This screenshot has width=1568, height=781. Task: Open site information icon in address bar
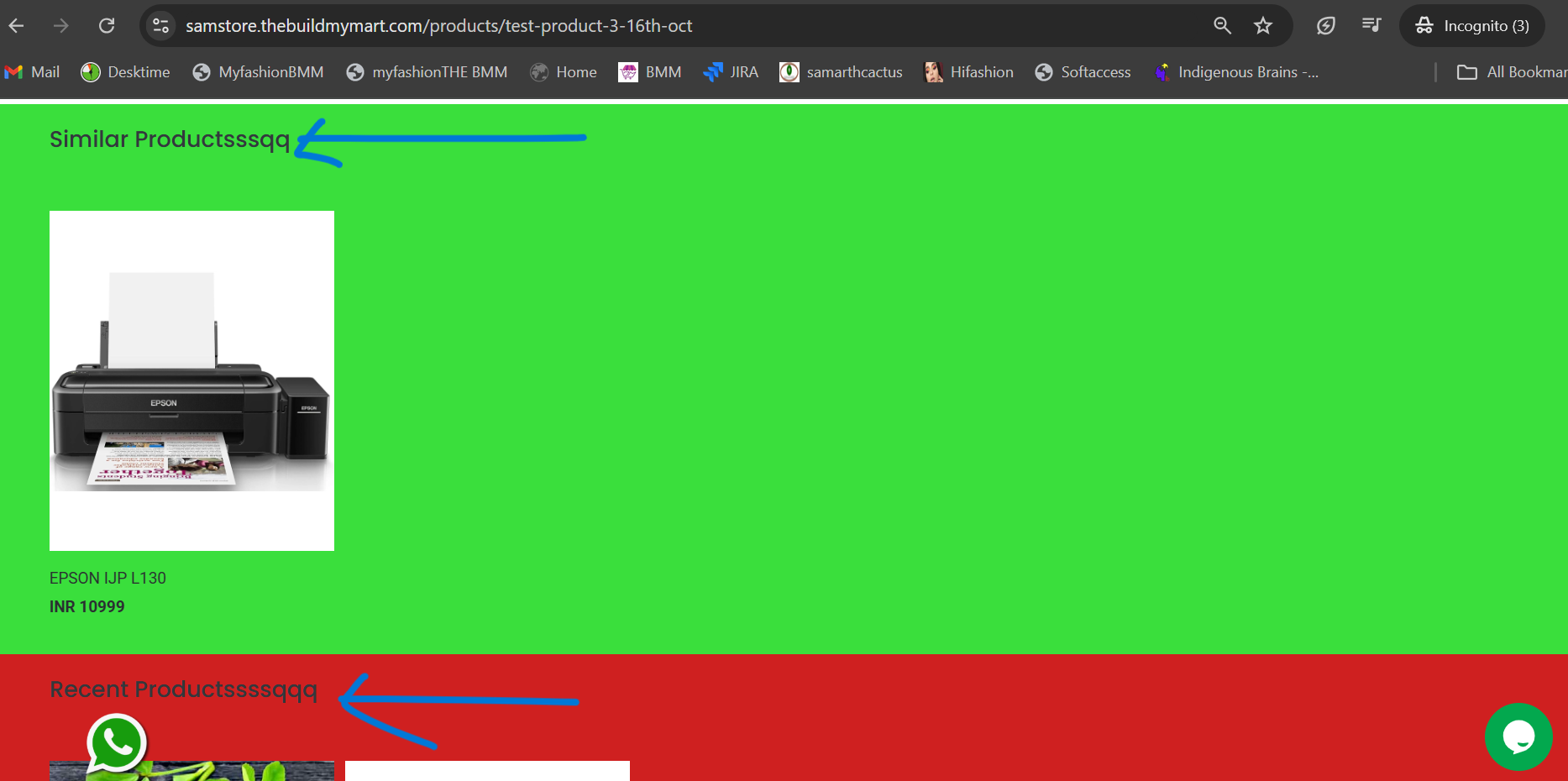(x=160, y=26)
